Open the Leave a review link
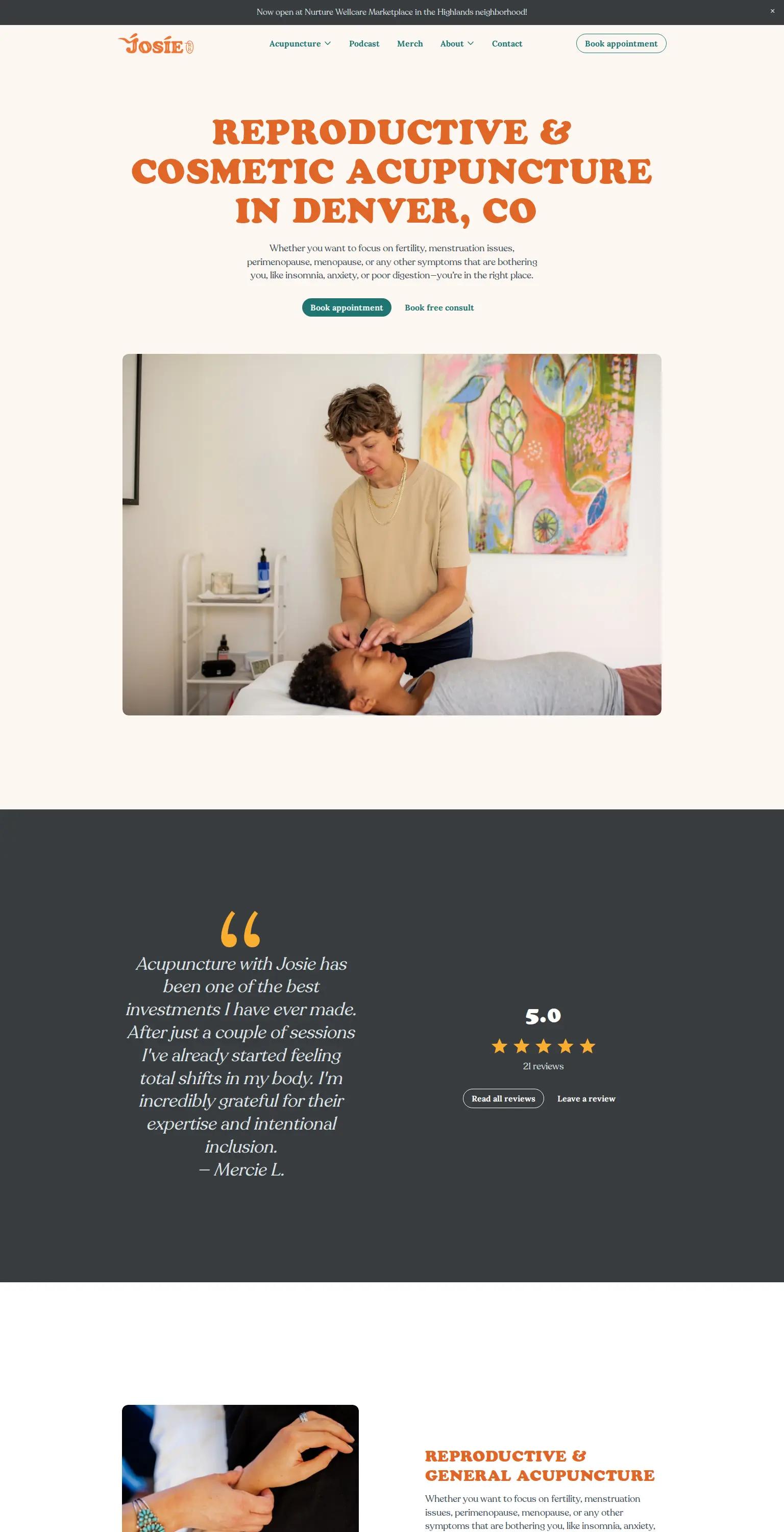 click(x=586, y=1098)
